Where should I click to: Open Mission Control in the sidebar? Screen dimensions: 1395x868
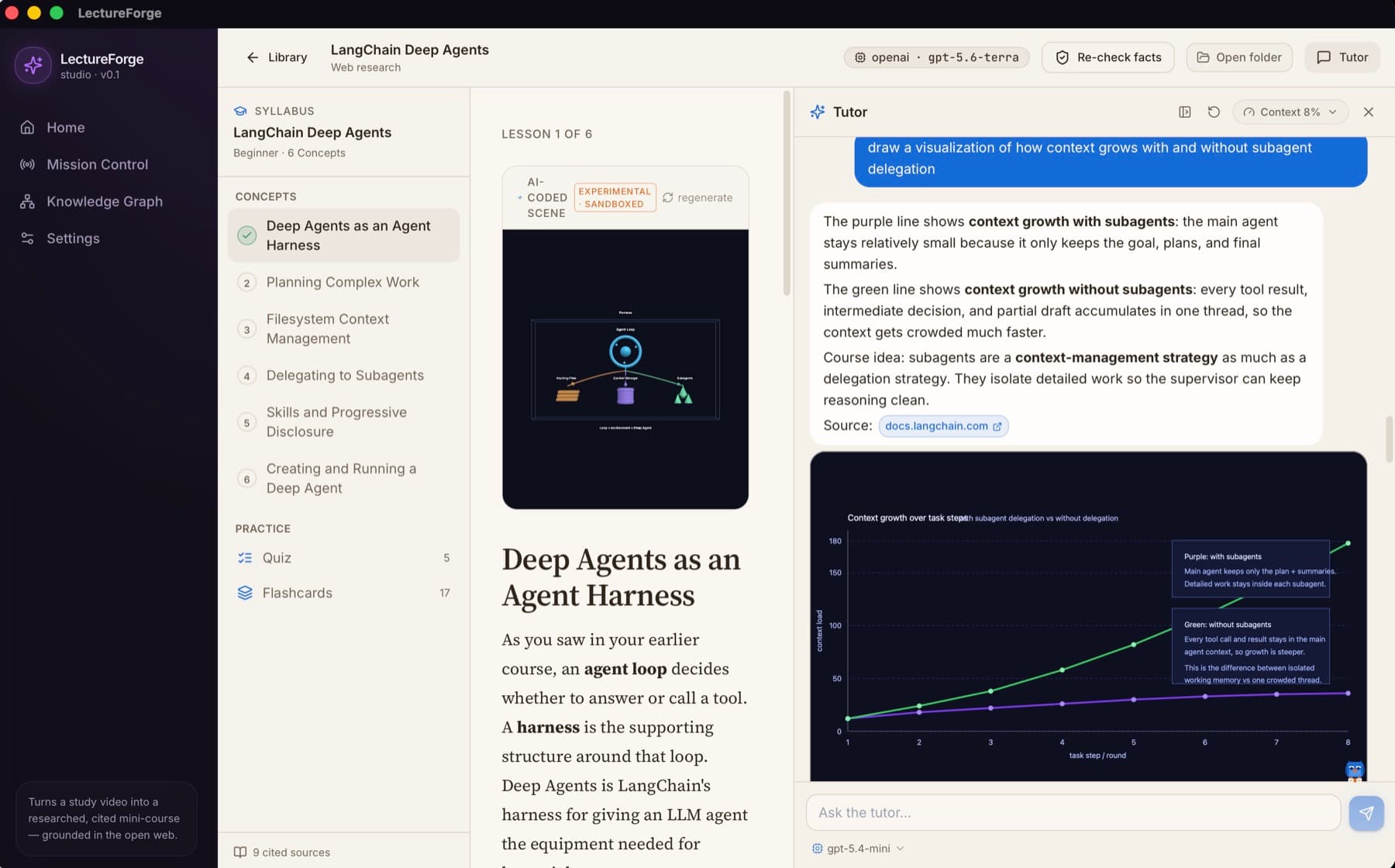[x=108, y=164]
